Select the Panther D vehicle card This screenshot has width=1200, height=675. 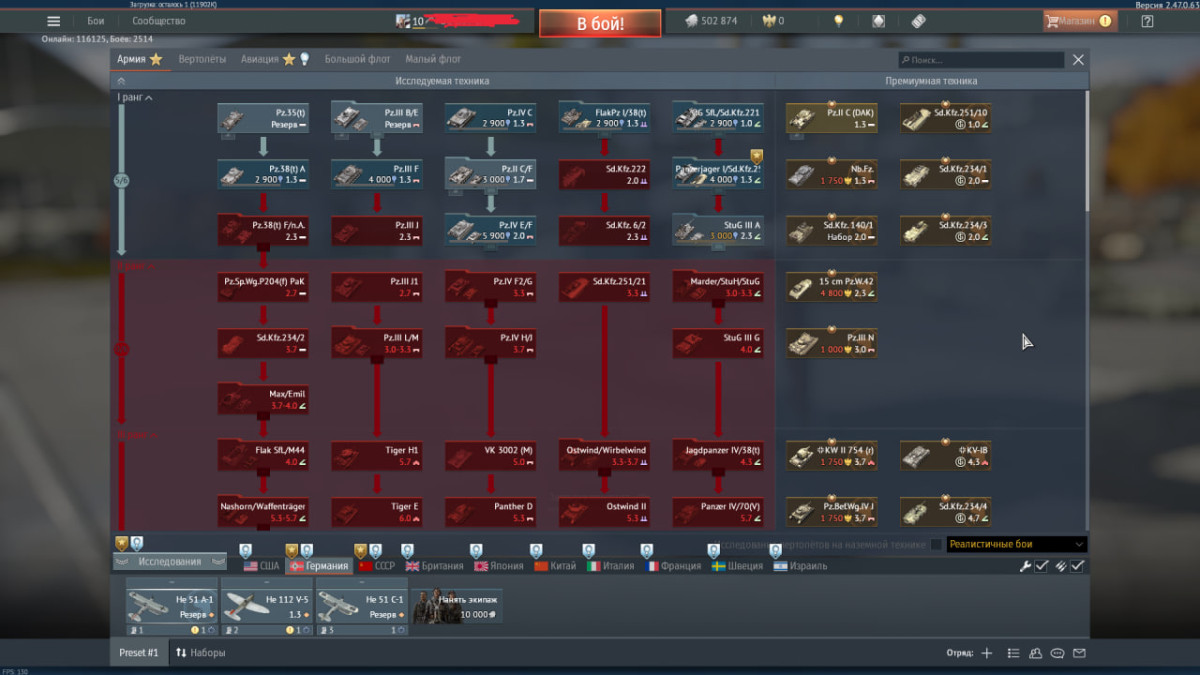[491, 511]
